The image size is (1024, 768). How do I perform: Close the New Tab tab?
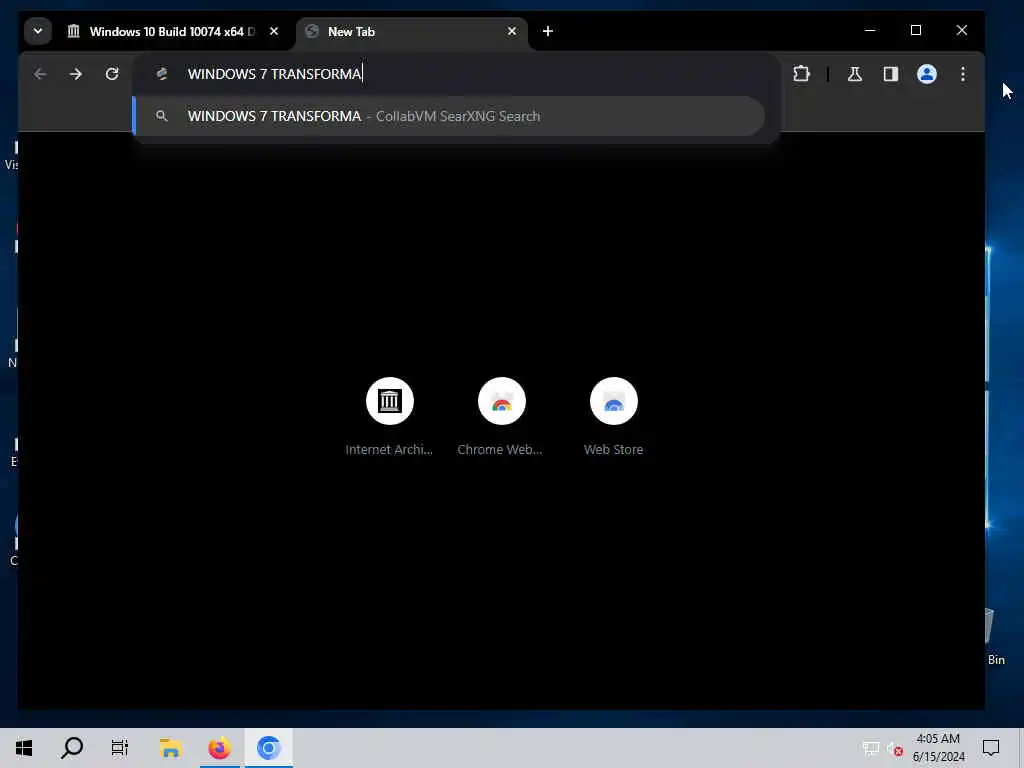coord(512,31)
